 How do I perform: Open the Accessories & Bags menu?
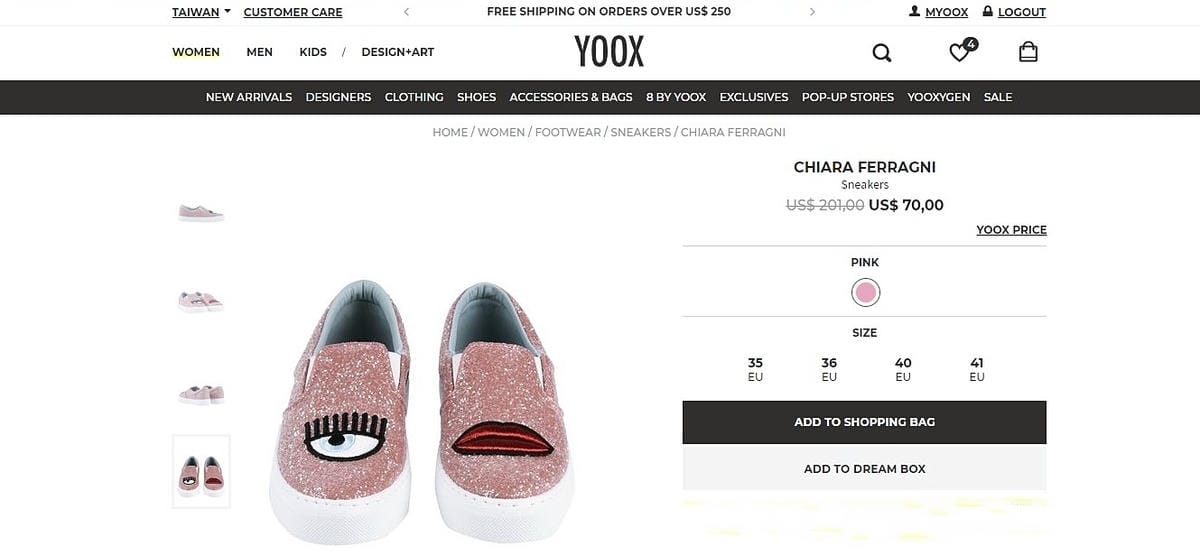571,97
